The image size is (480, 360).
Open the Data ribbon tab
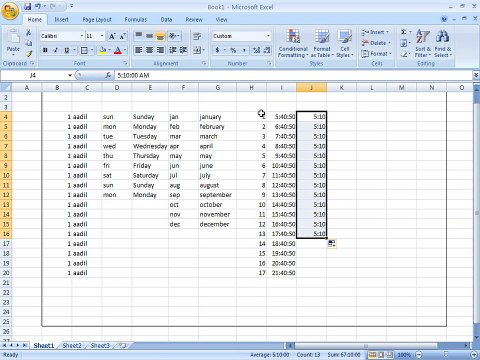tap(166, 20)
